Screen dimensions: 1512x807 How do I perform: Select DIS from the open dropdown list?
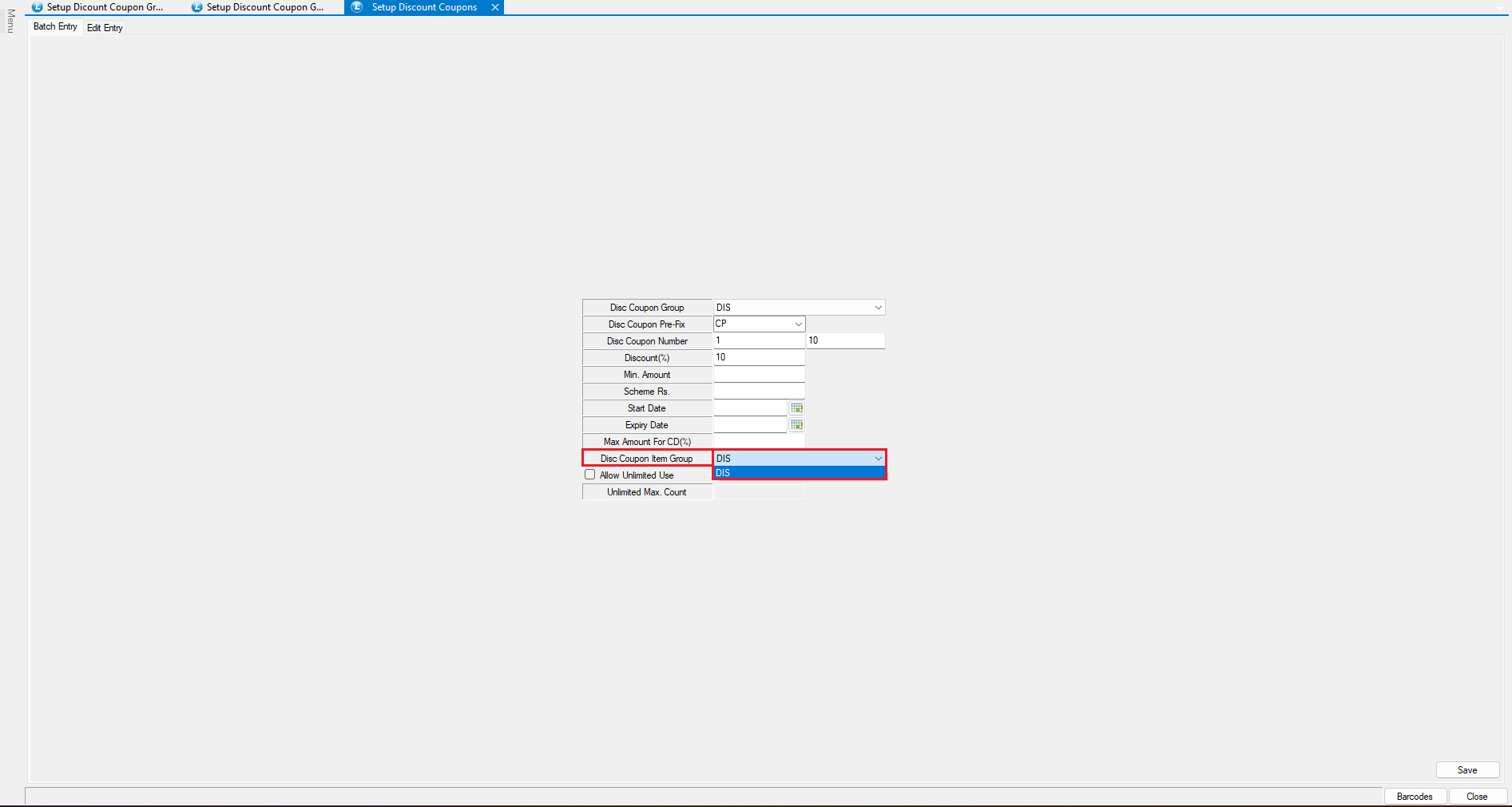(x=798, y=473)
